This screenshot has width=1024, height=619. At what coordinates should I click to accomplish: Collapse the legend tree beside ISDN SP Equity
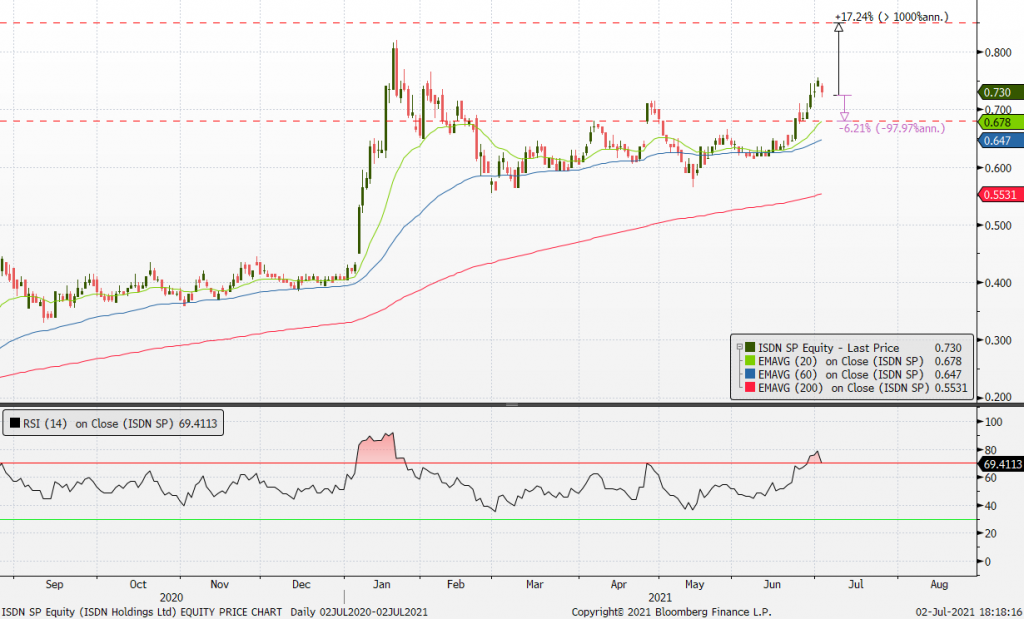pyautogui.click(x=739, y=347)
